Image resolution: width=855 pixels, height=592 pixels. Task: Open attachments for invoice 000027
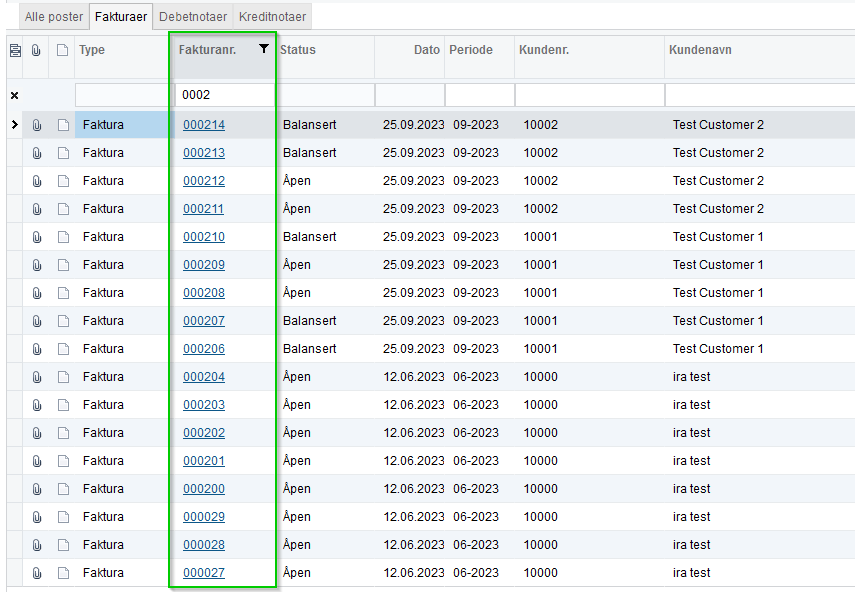pos(37,573)
